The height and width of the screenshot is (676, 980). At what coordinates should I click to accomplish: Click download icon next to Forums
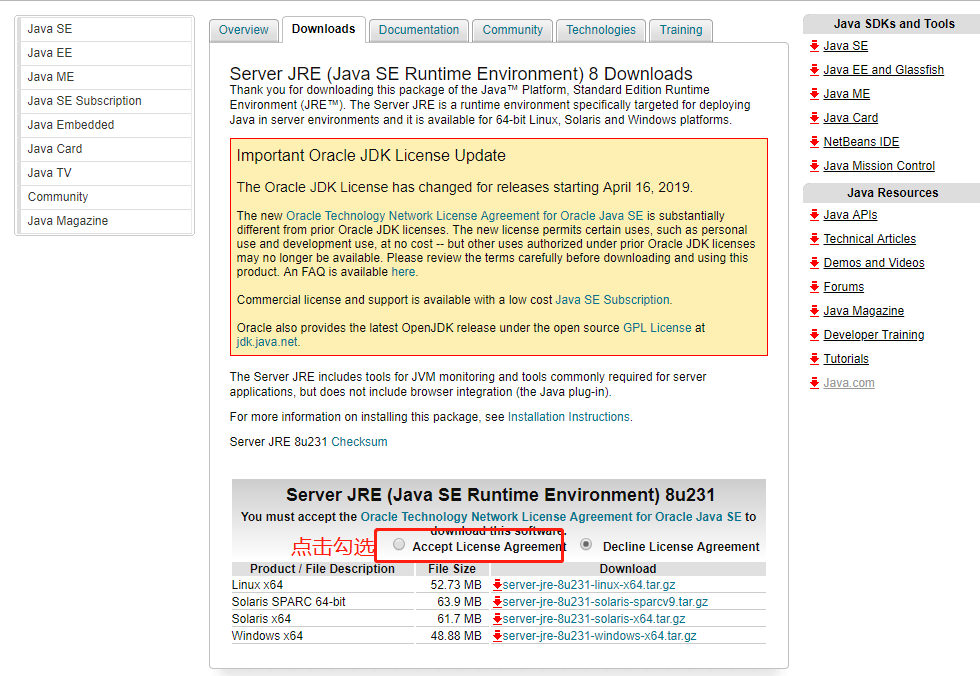(x=815, y=286)
